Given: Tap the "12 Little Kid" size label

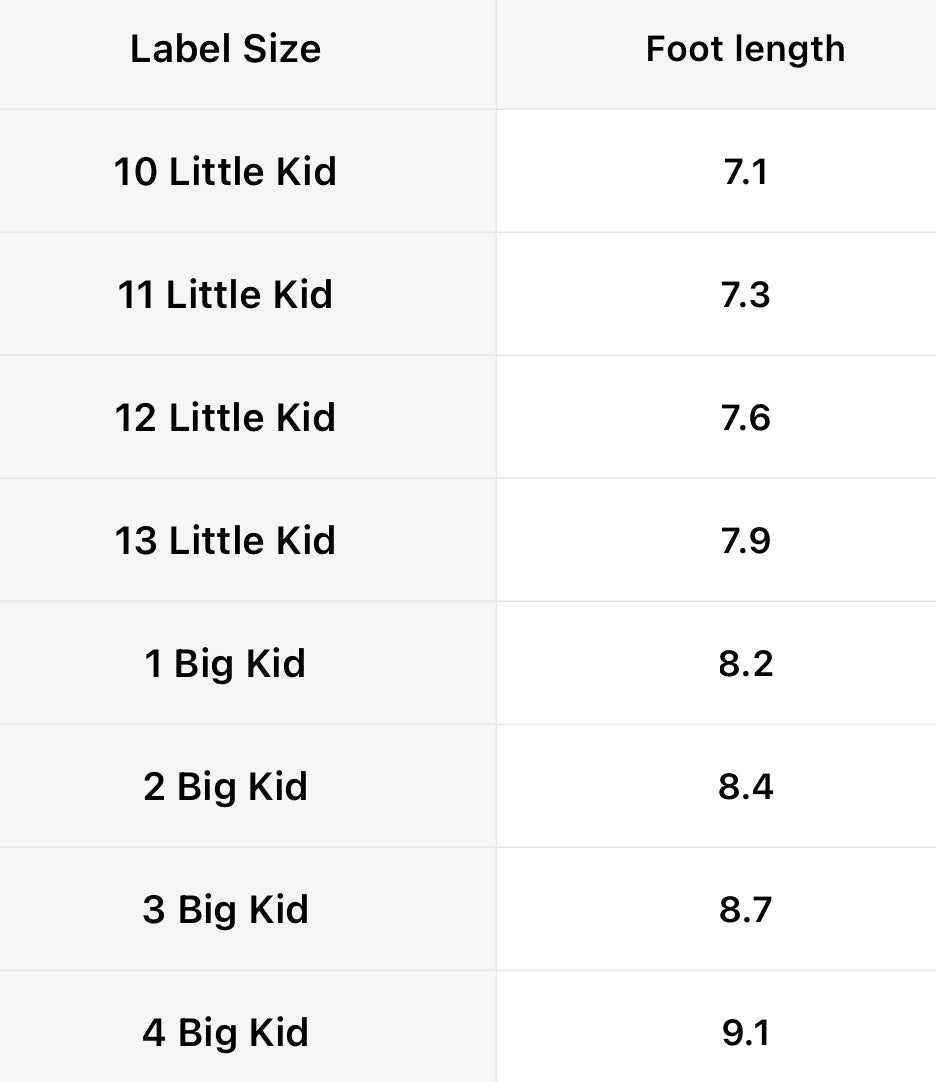Looking at the screenshot, I should click(225, 418).
